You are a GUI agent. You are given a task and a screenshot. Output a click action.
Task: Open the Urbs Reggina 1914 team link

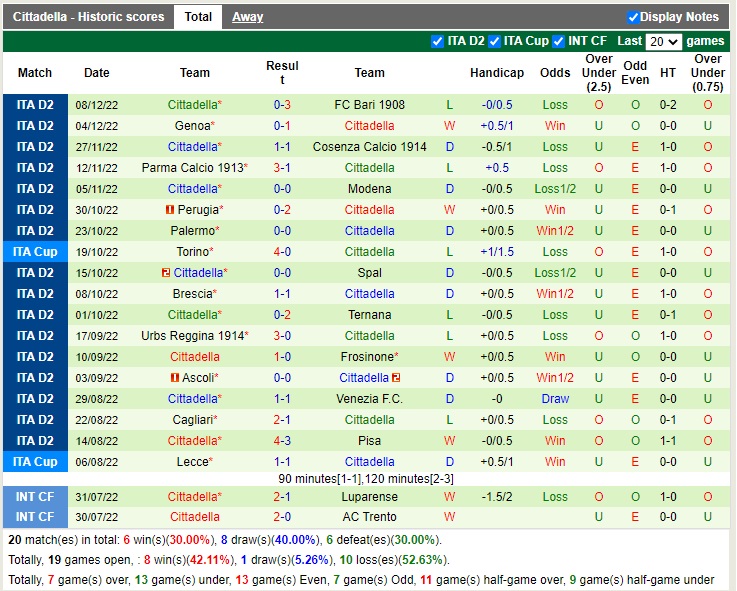[x=192, y=336]
